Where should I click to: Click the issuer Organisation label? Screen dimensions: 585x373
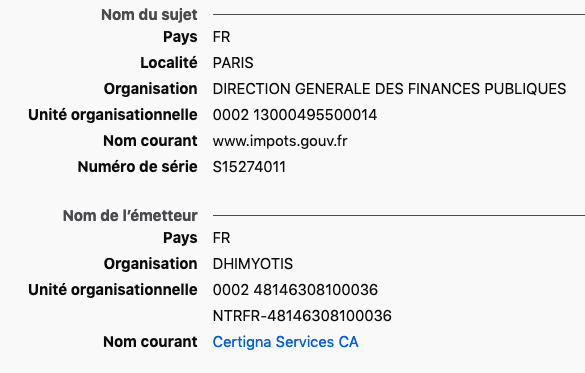(150, 264)
